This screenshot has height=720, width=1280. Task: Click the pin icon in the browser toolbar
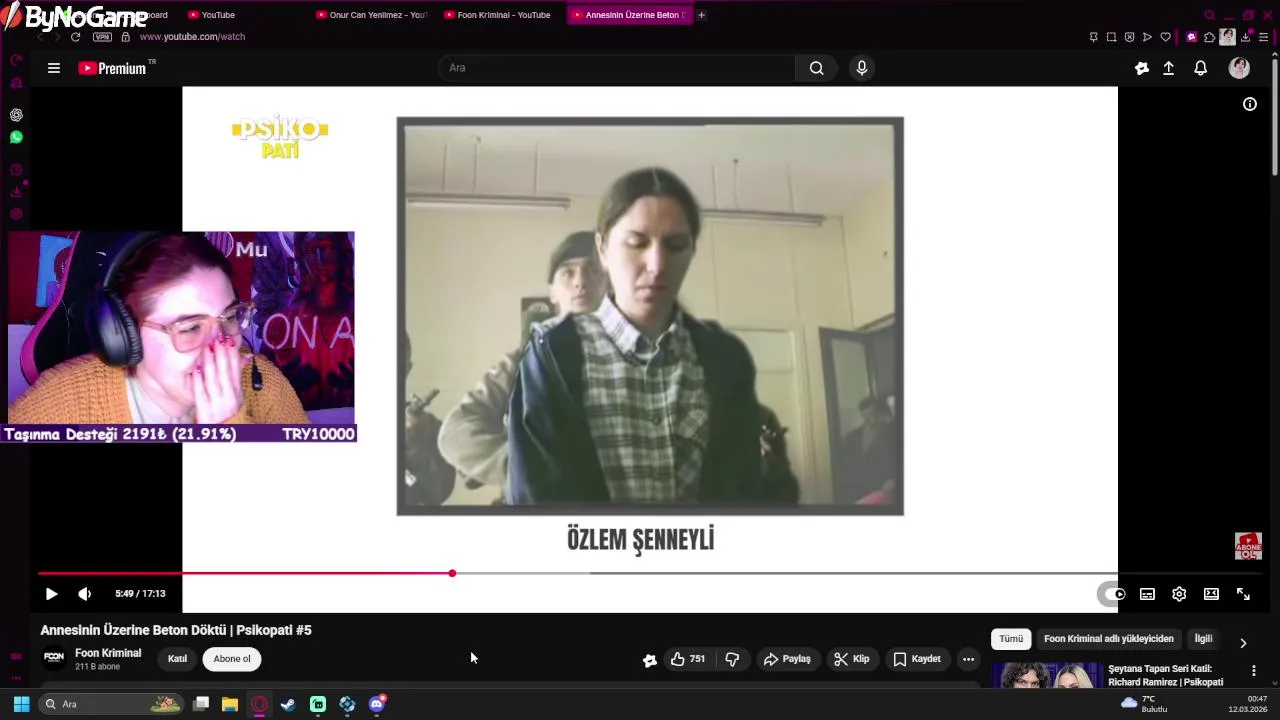1093,37
